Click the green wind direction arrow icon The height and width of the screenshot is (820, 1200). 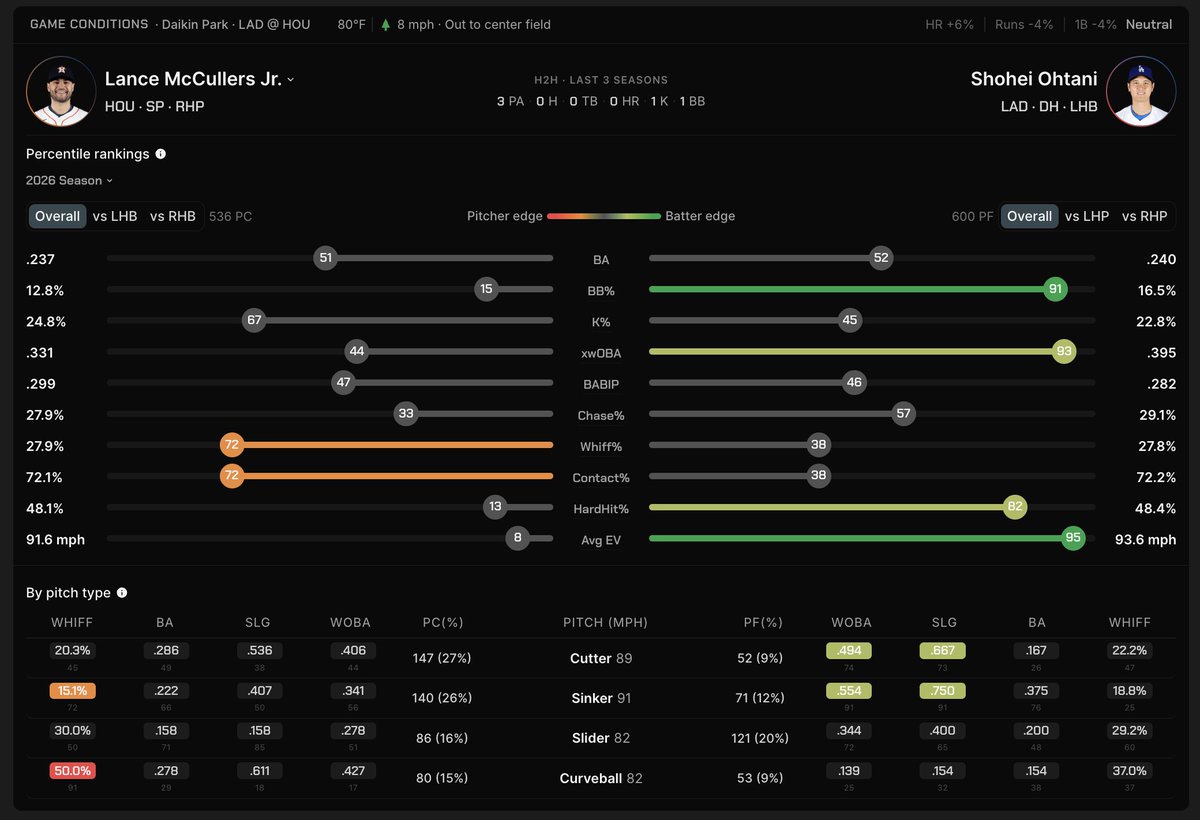[386, 24]
